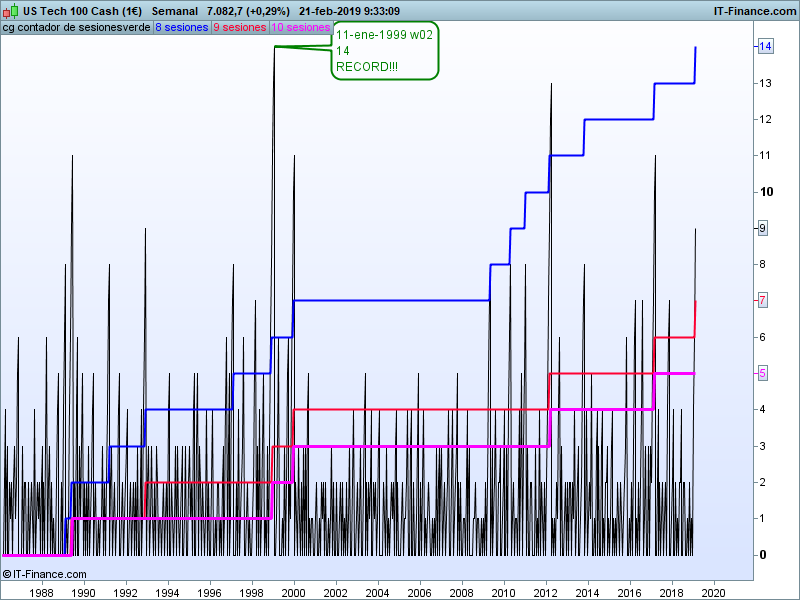Toggle the blue 8 sesiones series label
This screenshot has width=800, height=600.
tap(181, 28)
